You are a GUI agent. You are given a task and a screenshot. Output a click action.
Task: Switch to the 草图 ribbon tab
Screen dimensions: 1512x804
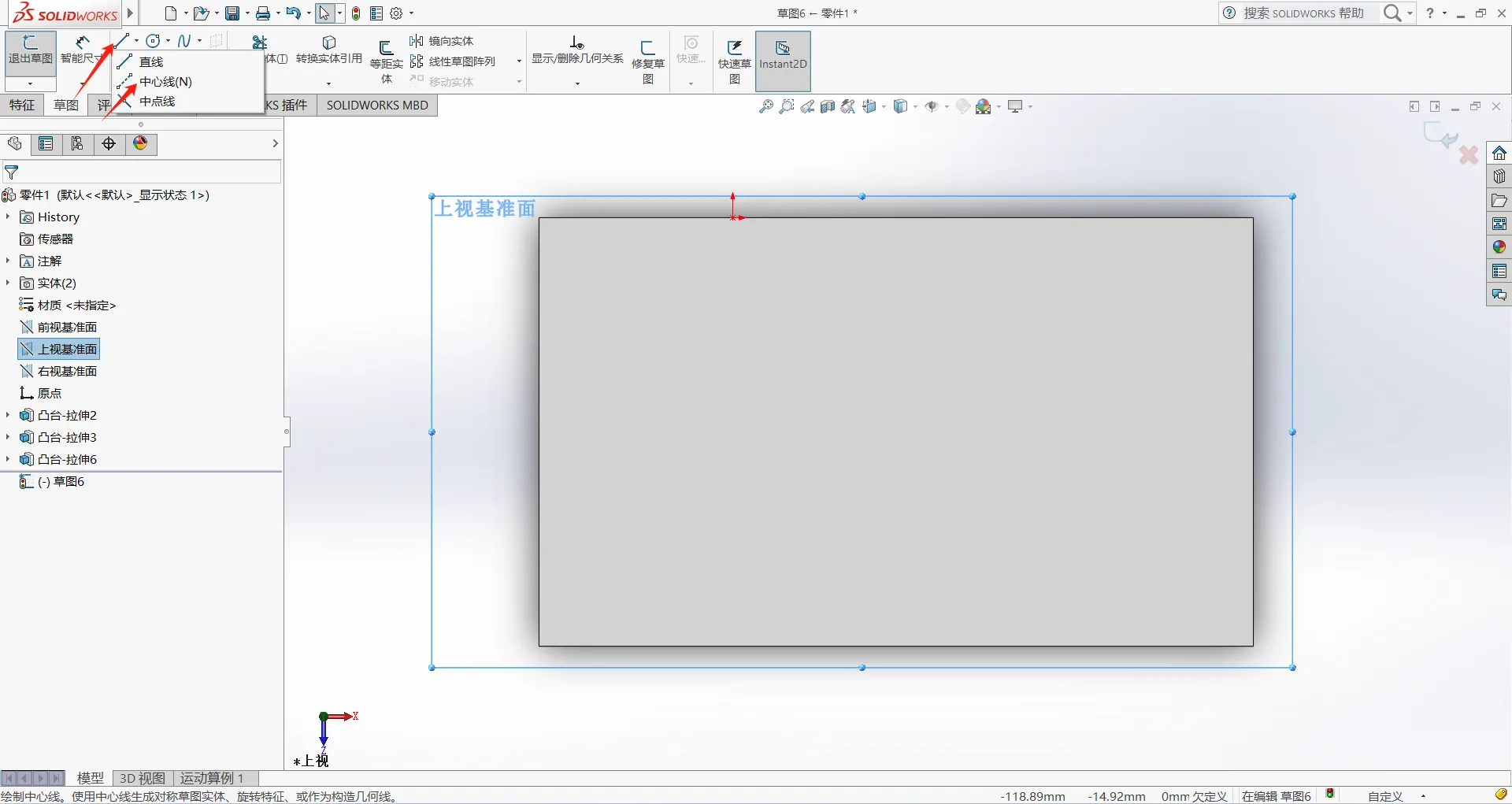(66, 105)
